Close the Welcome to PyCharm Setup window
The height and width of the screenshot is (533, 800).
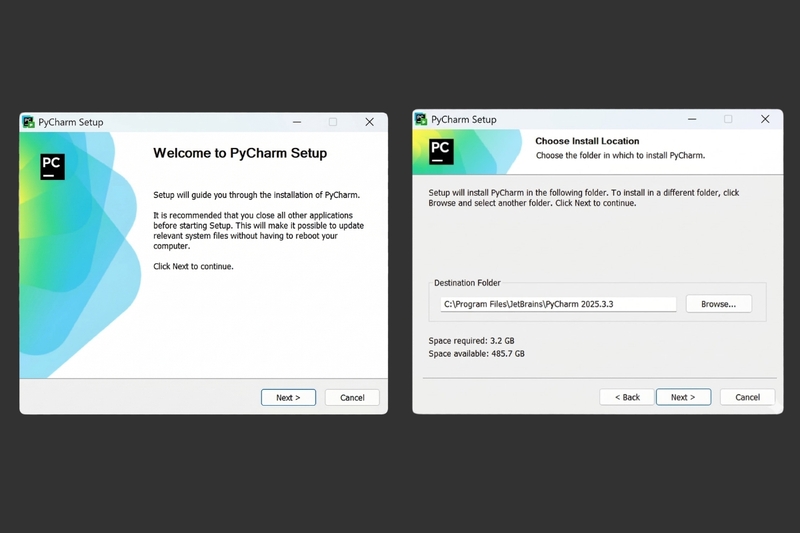(x=369, y=122)
